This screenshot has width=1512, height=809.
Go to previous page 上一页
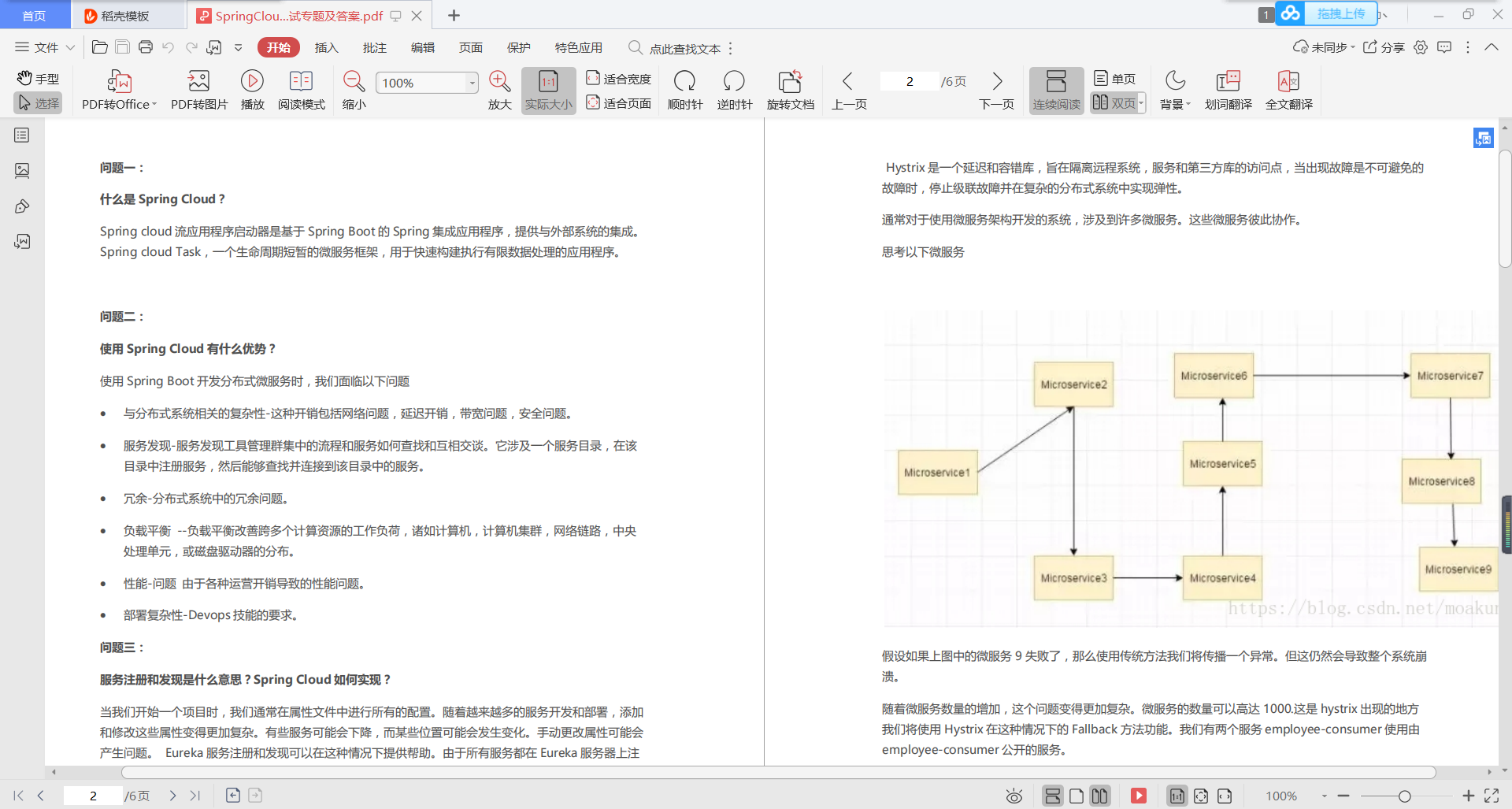pyautogui.click(x=848, y=91)
